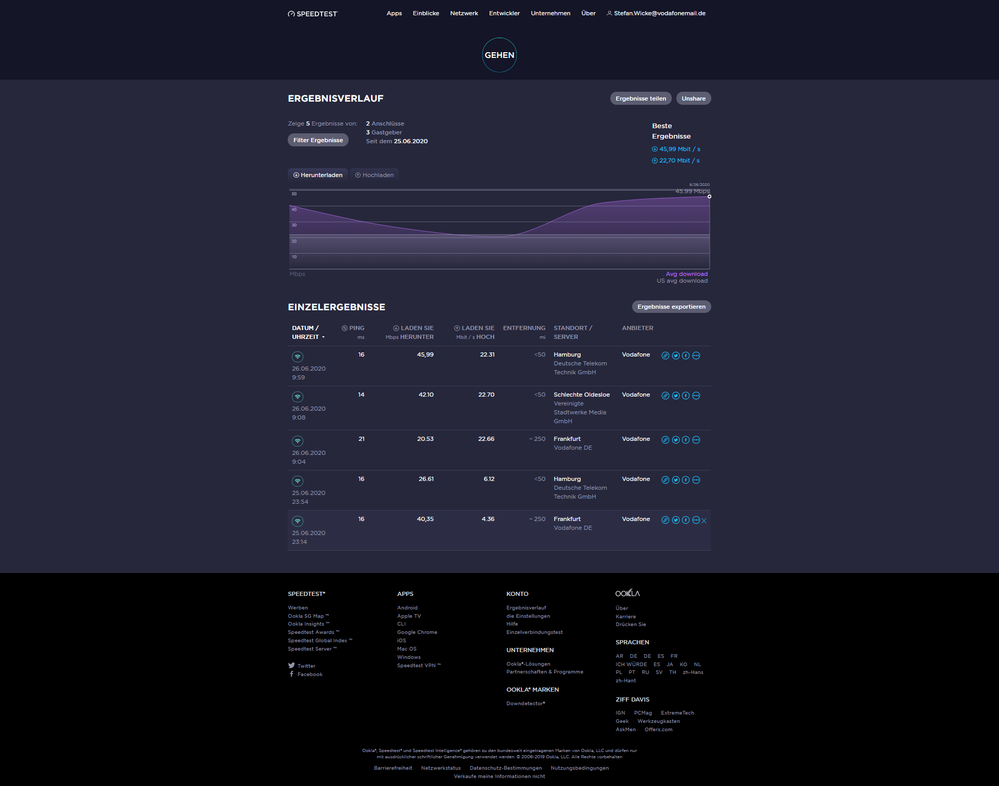Twitter icon in 9:04 Frankfurt row
This screenshot has width=999, height=786.
tap(675, 439)
